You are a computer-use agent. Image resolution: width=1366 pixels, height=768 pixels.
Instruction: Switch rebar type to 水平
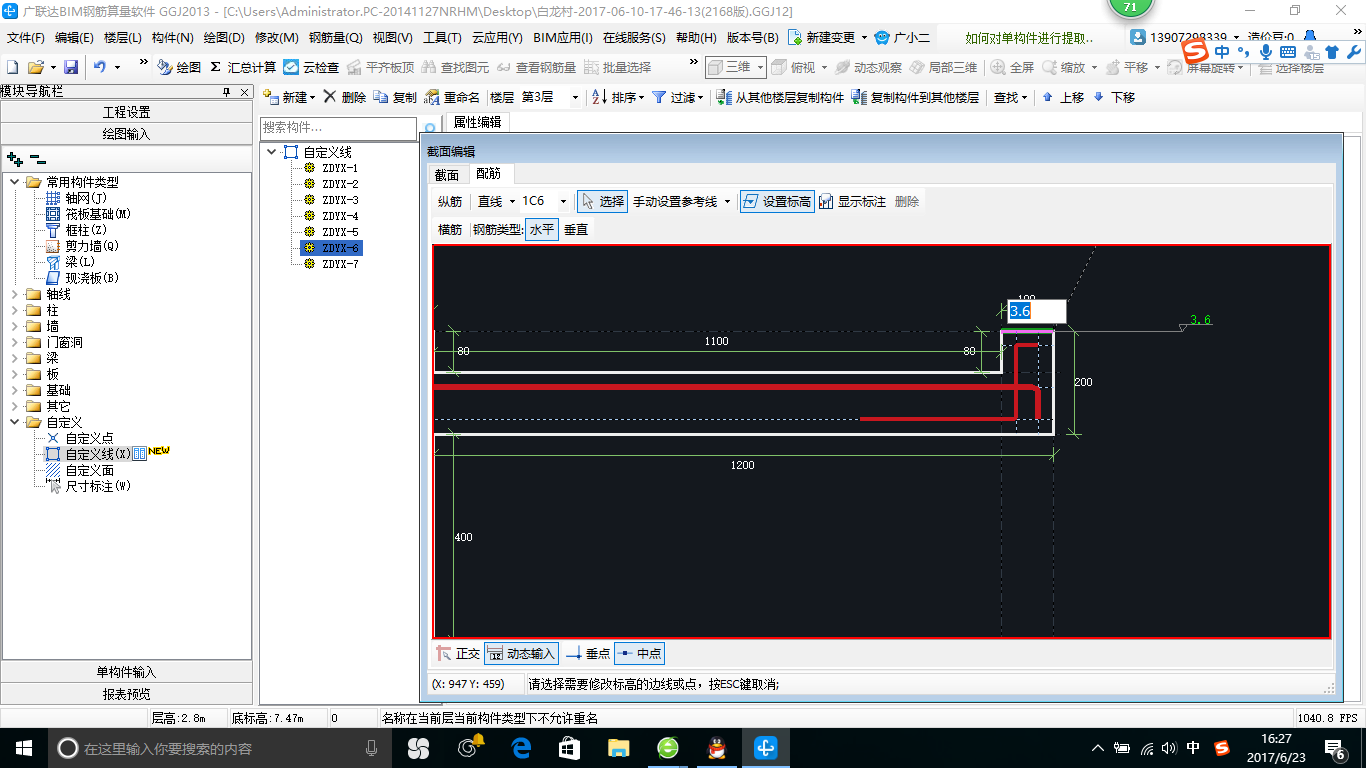(541, 229)
